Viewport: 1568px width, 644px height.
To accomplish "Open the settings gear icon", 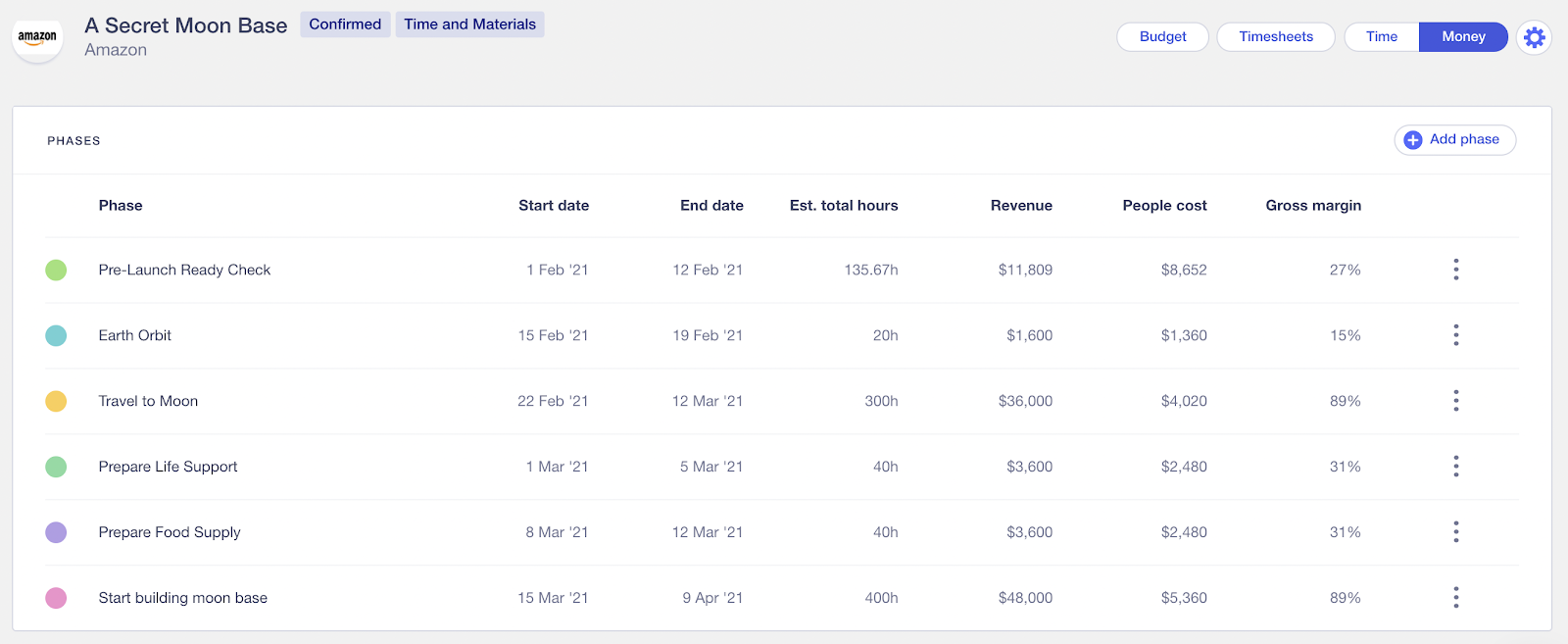I will (1534, 37).
